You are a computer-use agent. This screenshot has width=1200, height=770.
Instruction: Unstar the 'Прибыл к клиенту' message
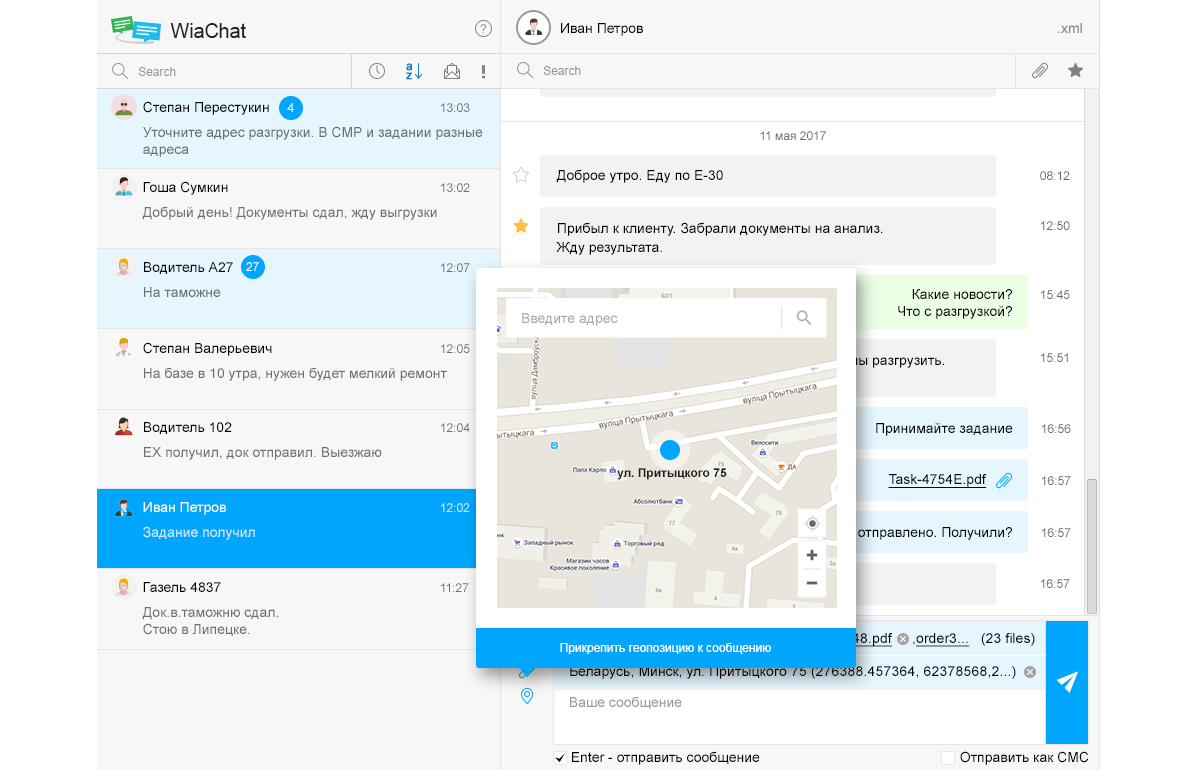pos(520,226)
